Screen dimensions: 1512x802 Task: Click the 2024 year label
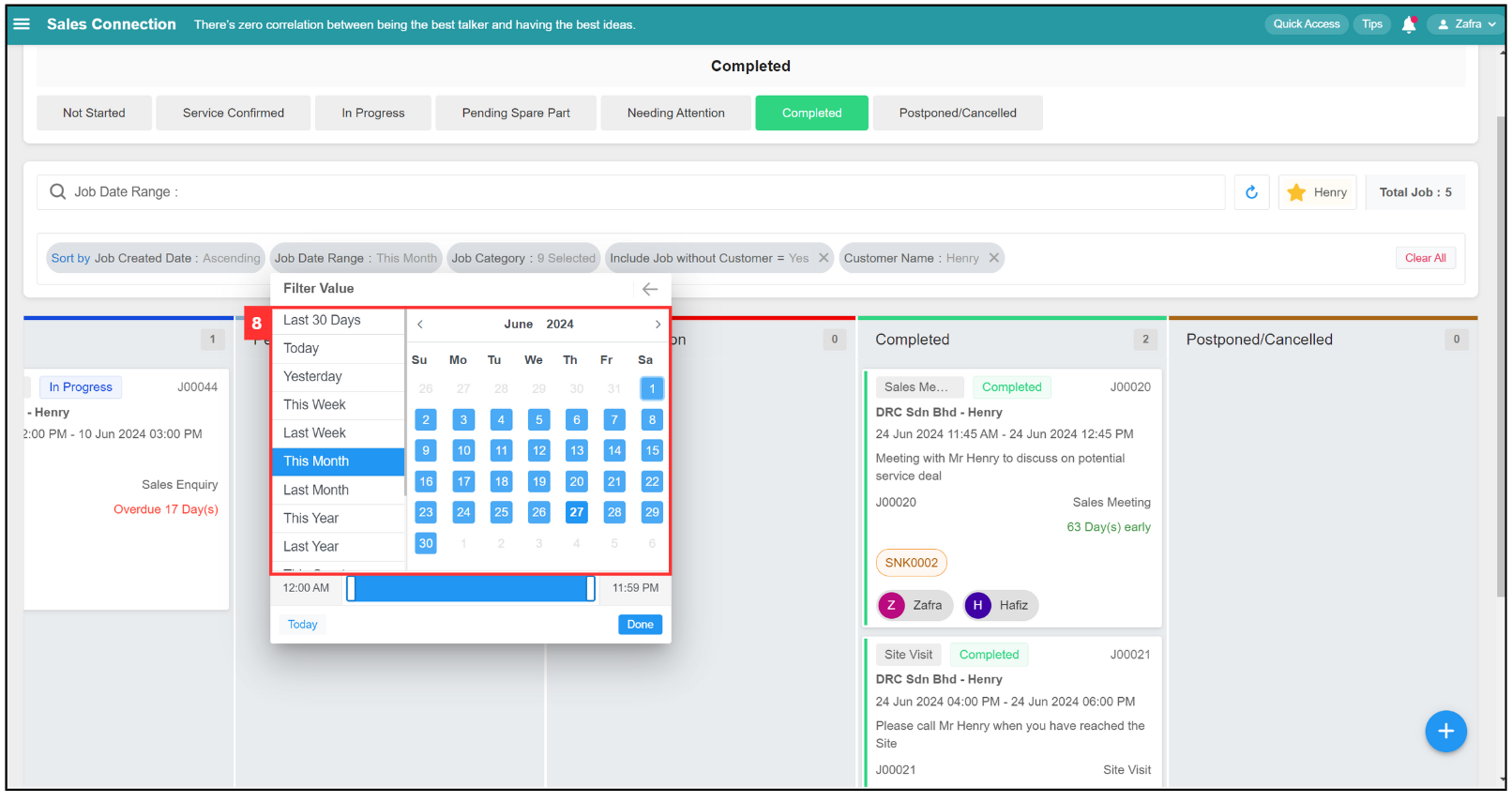(x=560, y=325)
